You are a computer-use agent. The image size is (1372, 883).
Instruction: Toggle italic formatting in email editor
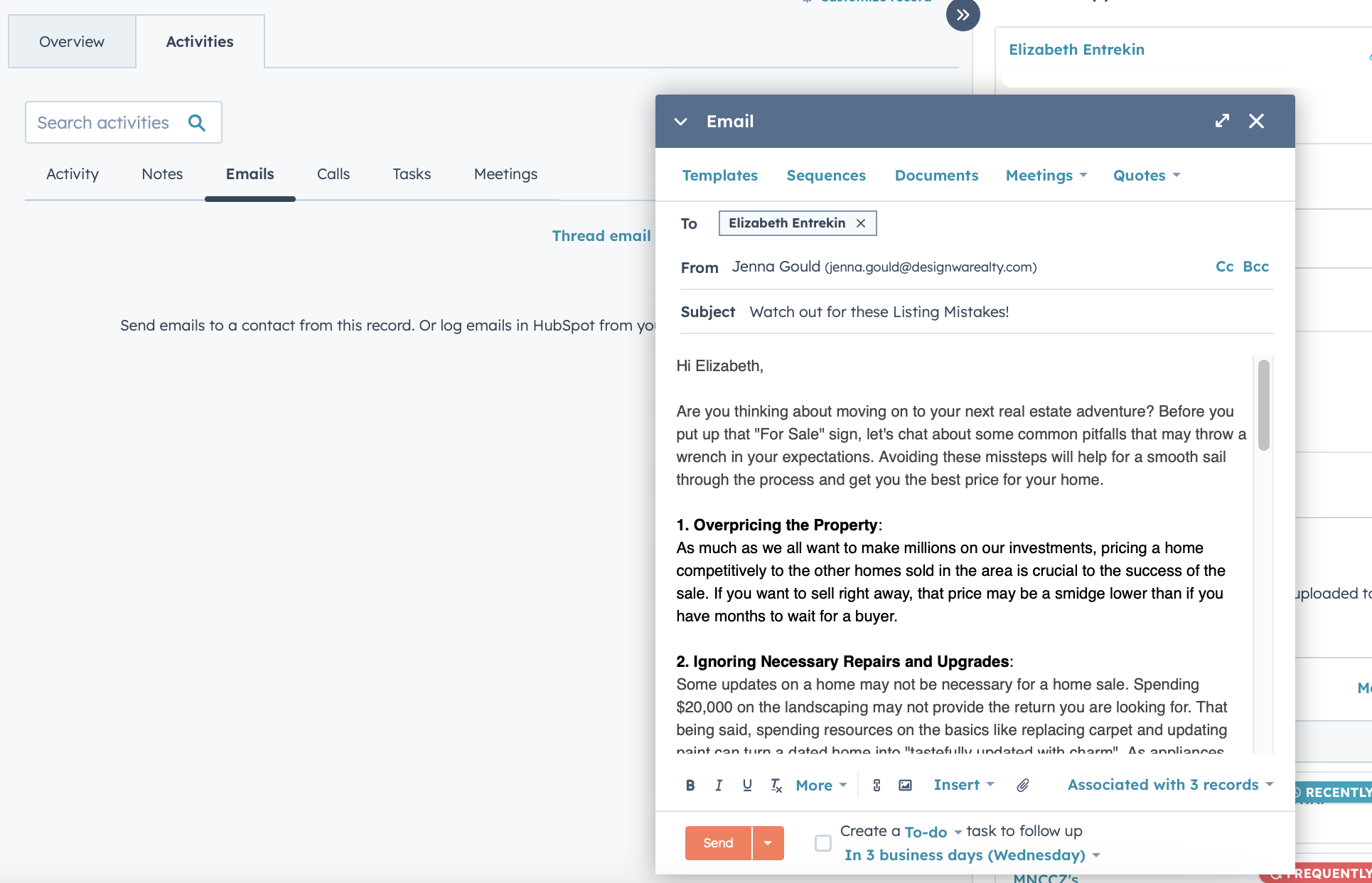point(719,785)
